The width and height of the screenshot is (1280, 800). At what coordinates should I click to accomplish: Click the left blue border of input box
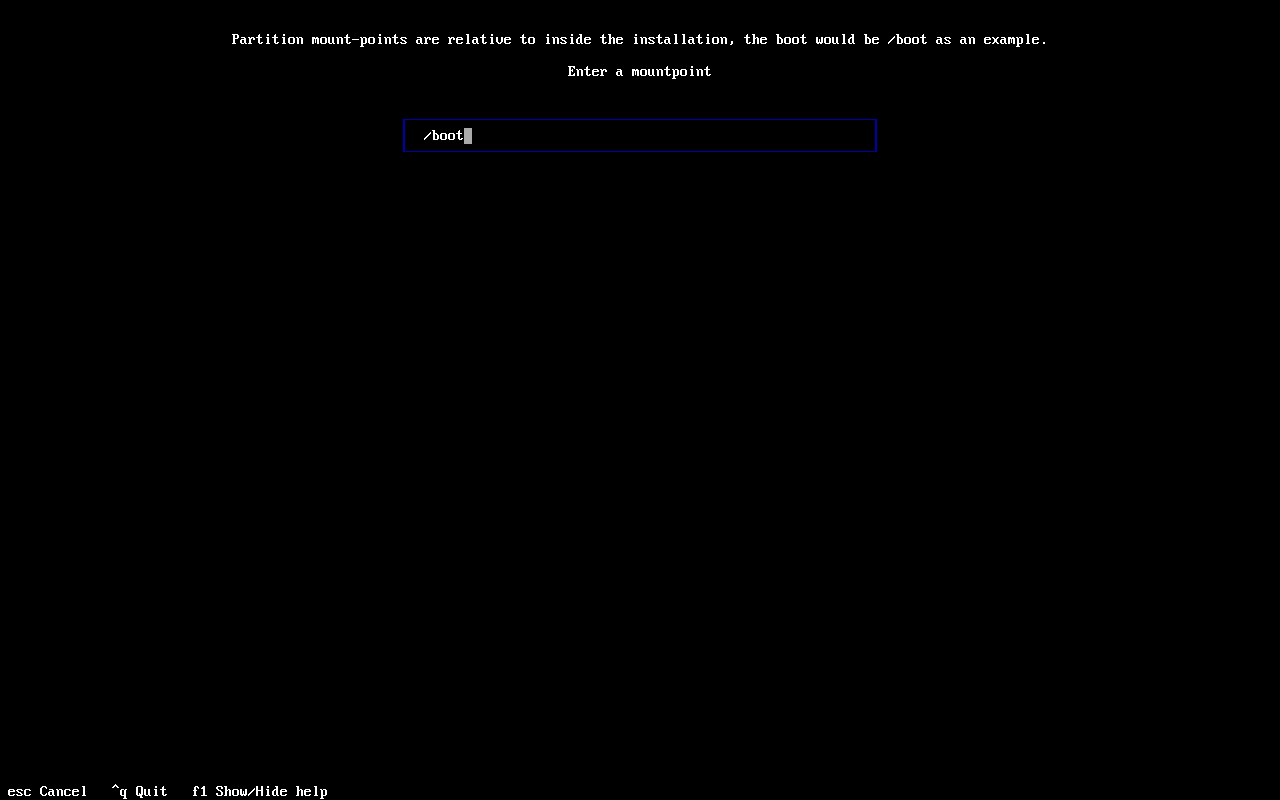[x=405, y=135]
